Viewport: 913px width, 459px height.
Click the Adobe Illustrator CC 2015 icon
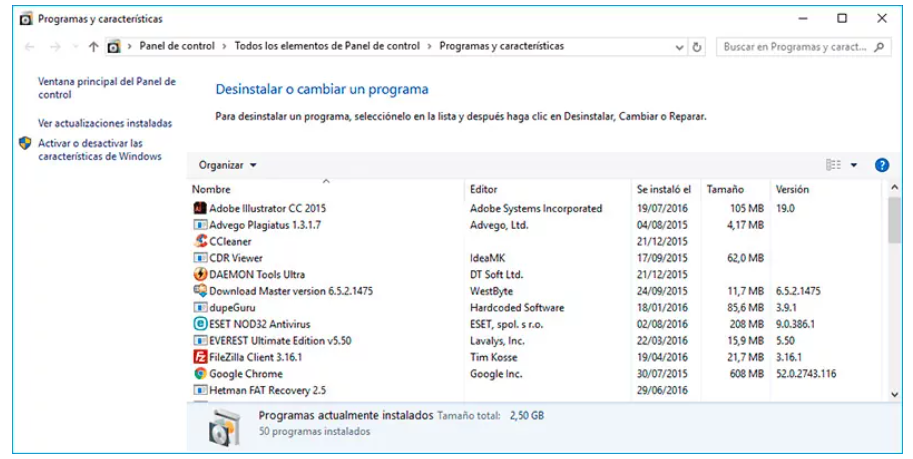pos(200,208)
